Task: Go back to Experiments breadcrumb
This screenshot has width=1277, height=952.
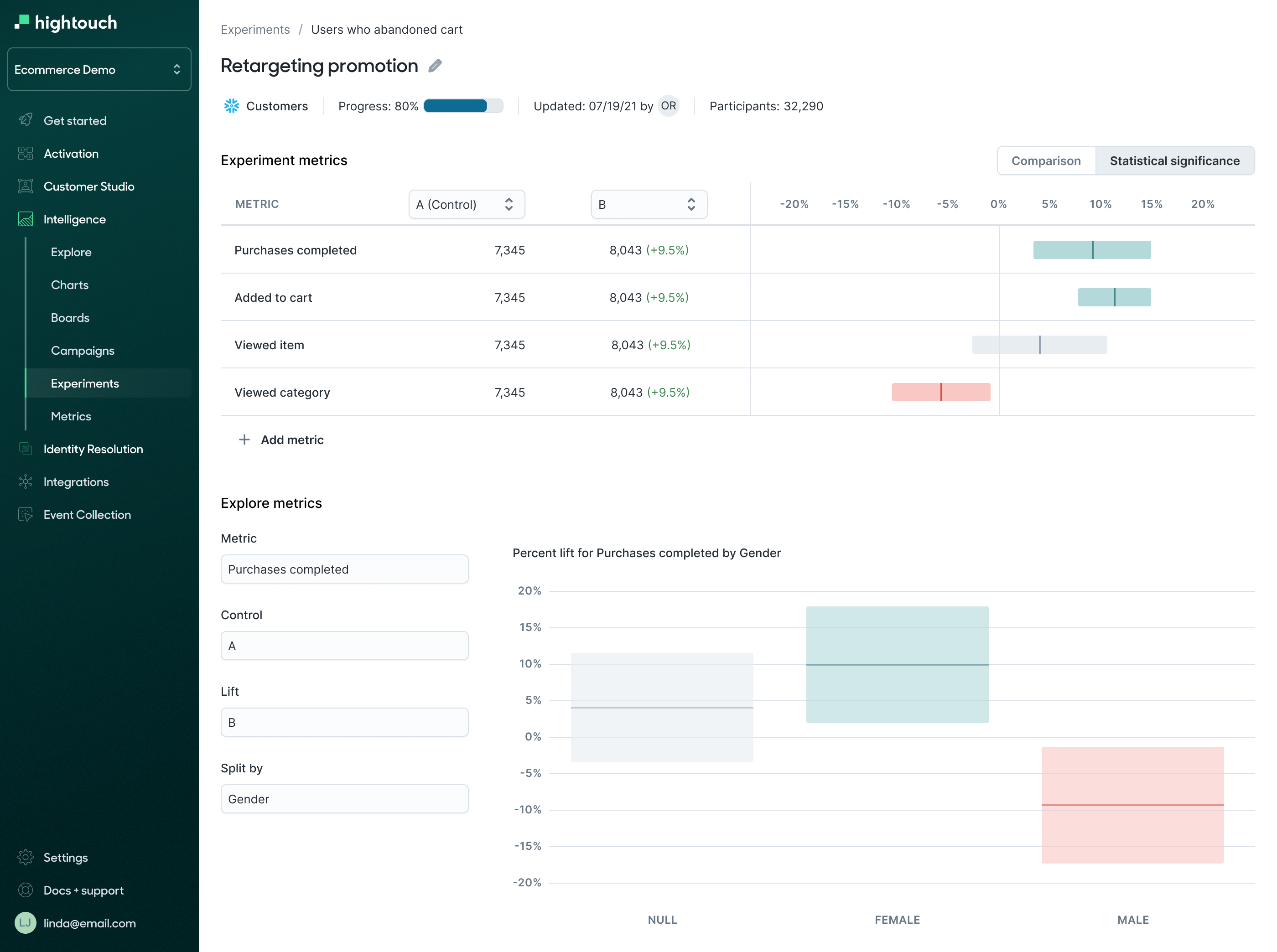Action: 255,29
